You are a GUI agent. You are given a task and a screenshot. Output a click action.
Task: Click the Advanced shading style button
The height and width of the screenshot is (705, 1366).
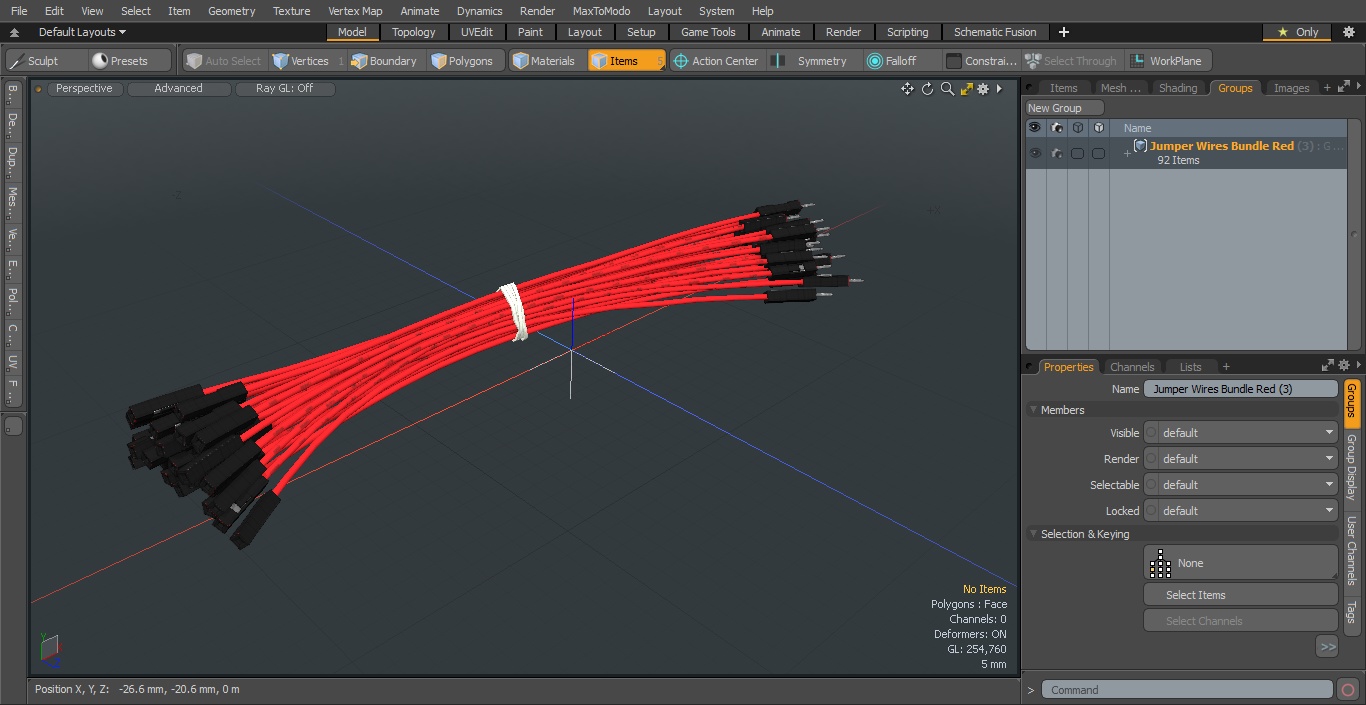point(178,89)
